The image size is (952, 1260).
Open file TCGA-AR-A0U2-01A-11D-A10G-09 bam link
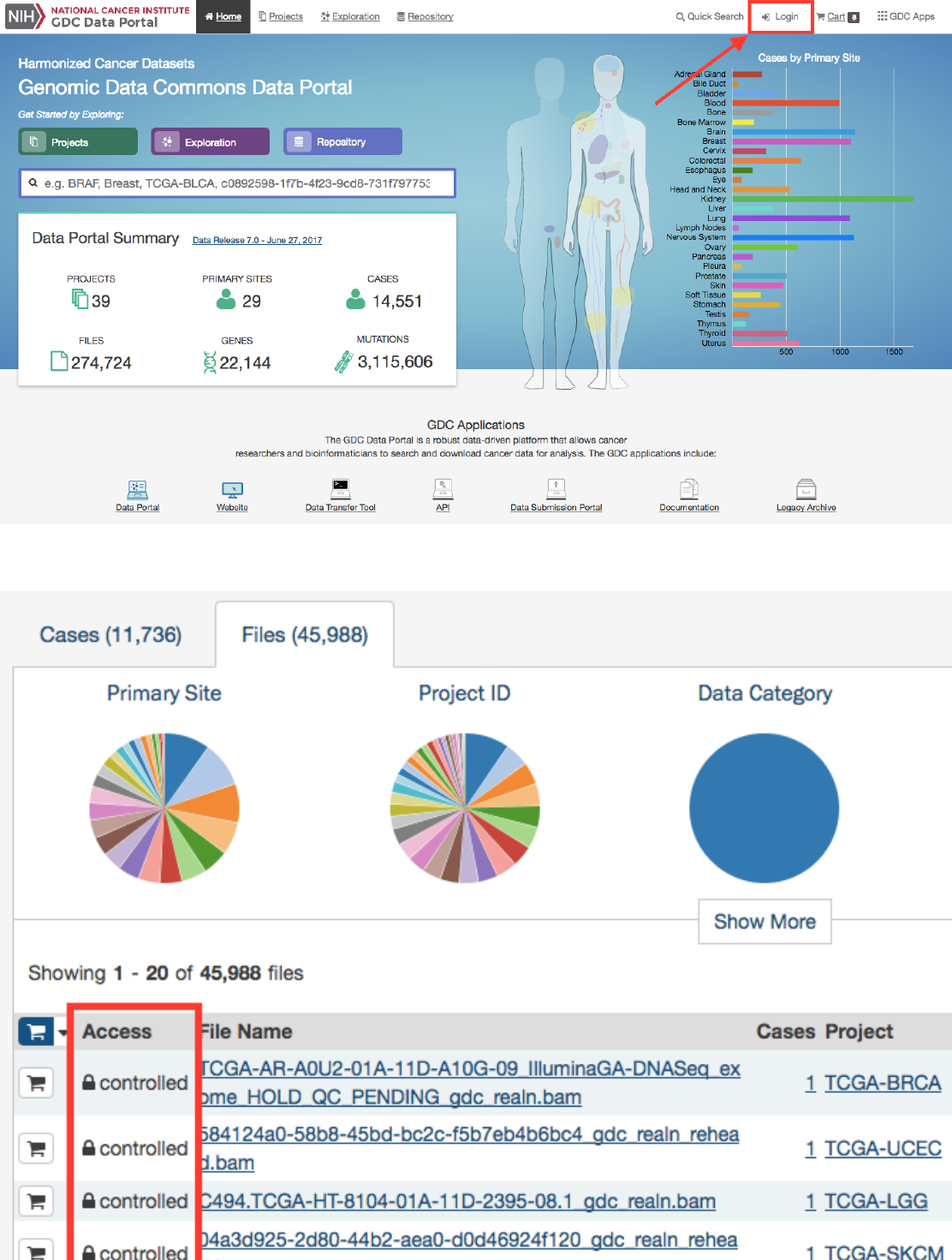tap(471, 1083)
